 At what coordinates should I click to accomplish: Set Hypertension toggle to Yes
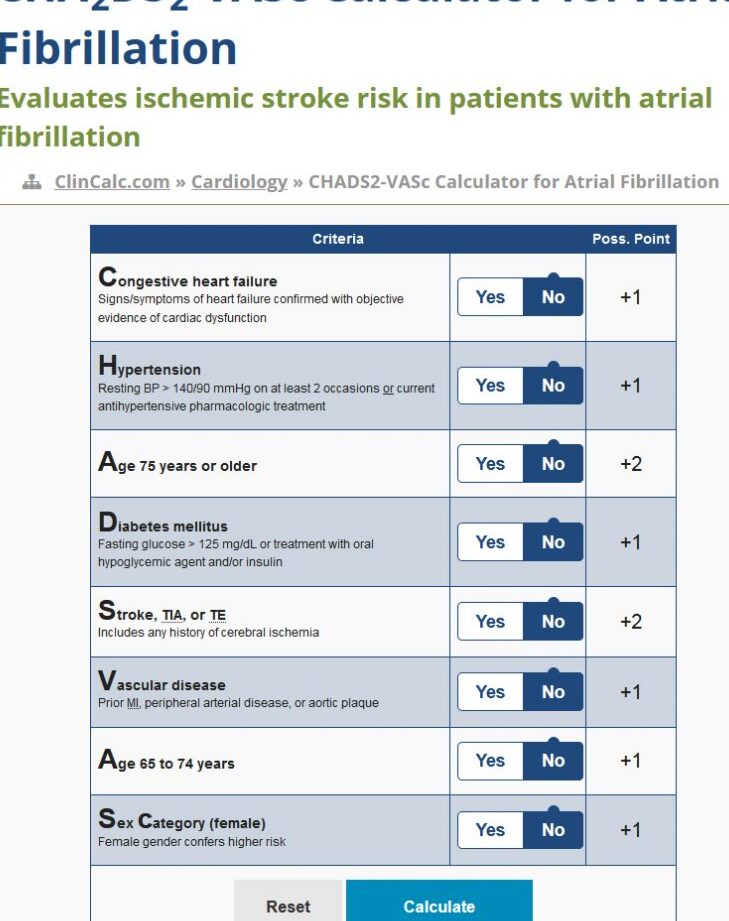pyautogui.click(x=490, y=385)
